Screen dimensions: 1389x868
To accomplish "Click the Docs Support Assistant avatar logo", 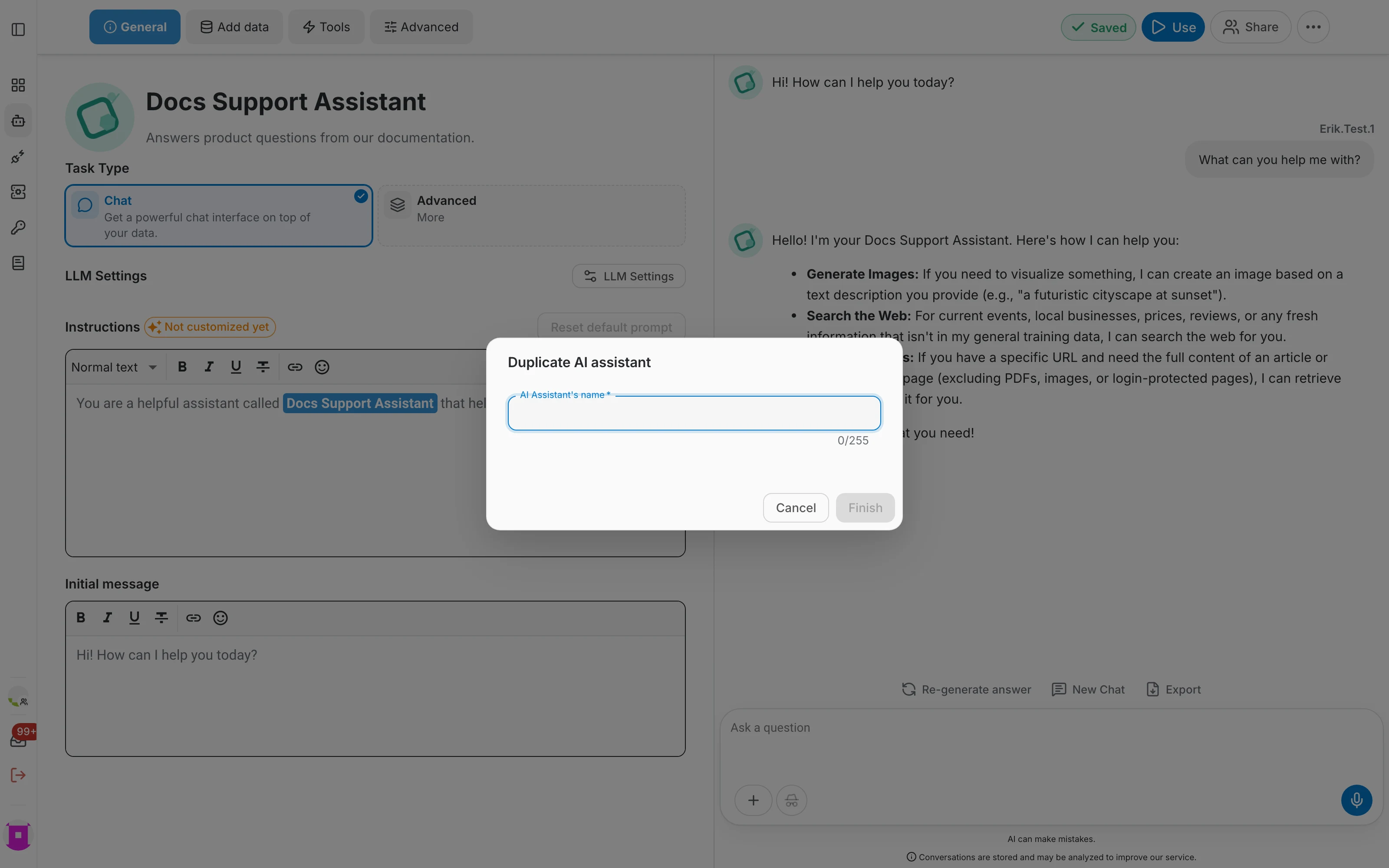I will point(100,118).
